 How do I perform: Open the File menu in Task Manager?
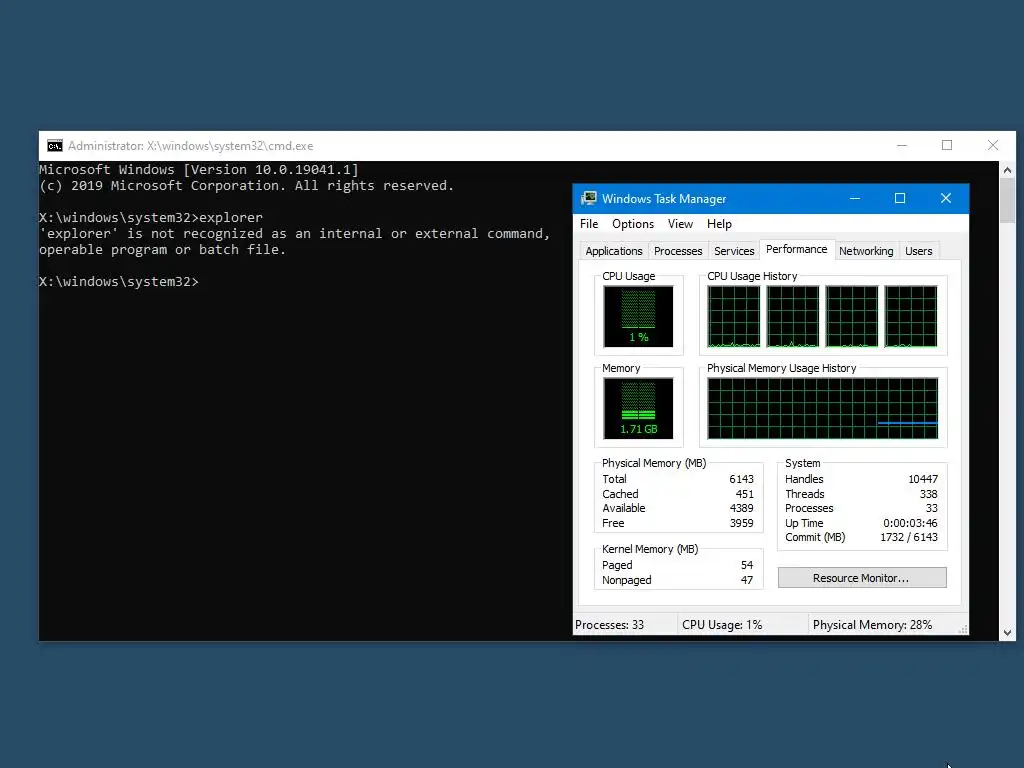pyautogui.click(x=589, y=224)
